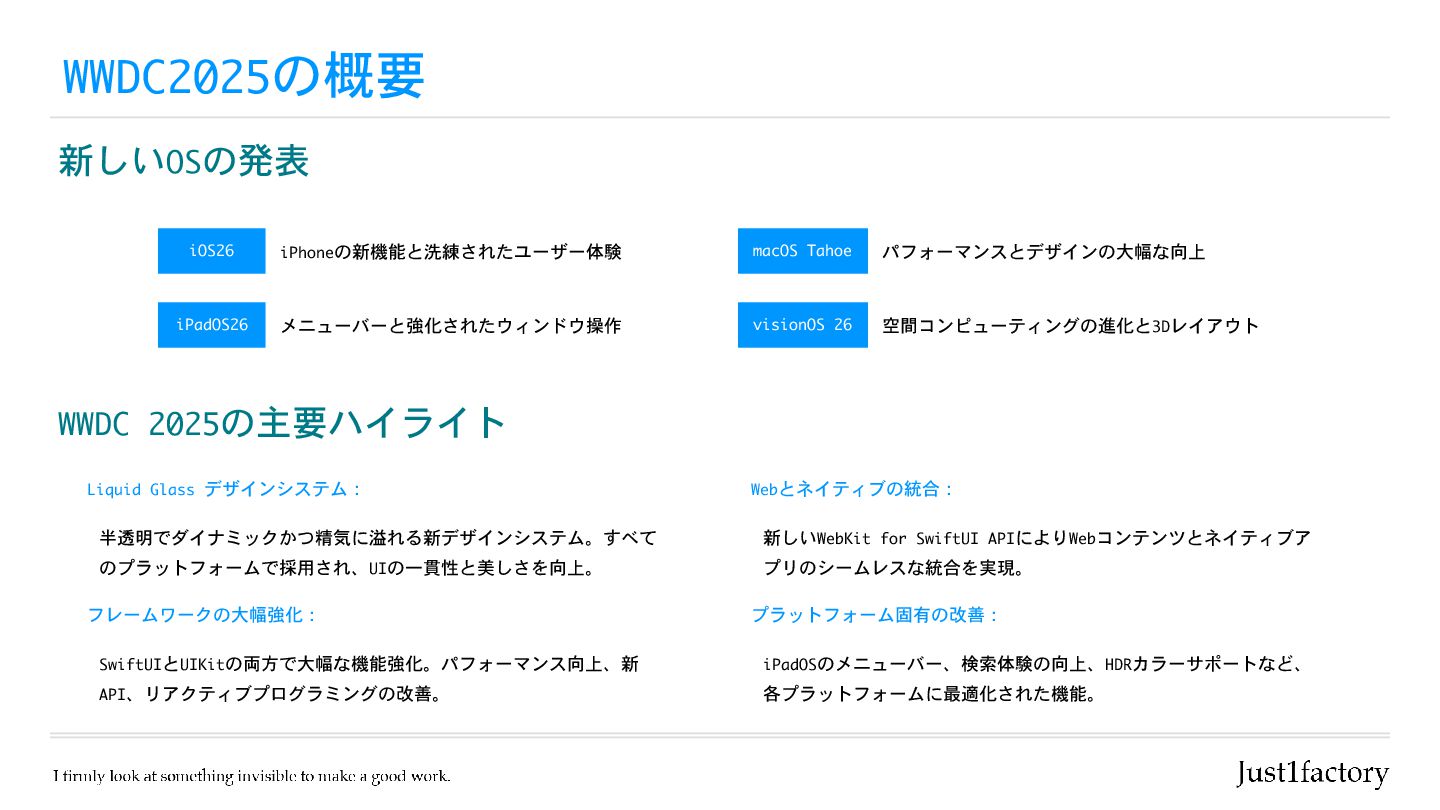Viewport: 1440px width, 810px height.
Task: Click text iPhoneの新機能と洗練されたユーザー体験
Action: click(x=451, y=252)
